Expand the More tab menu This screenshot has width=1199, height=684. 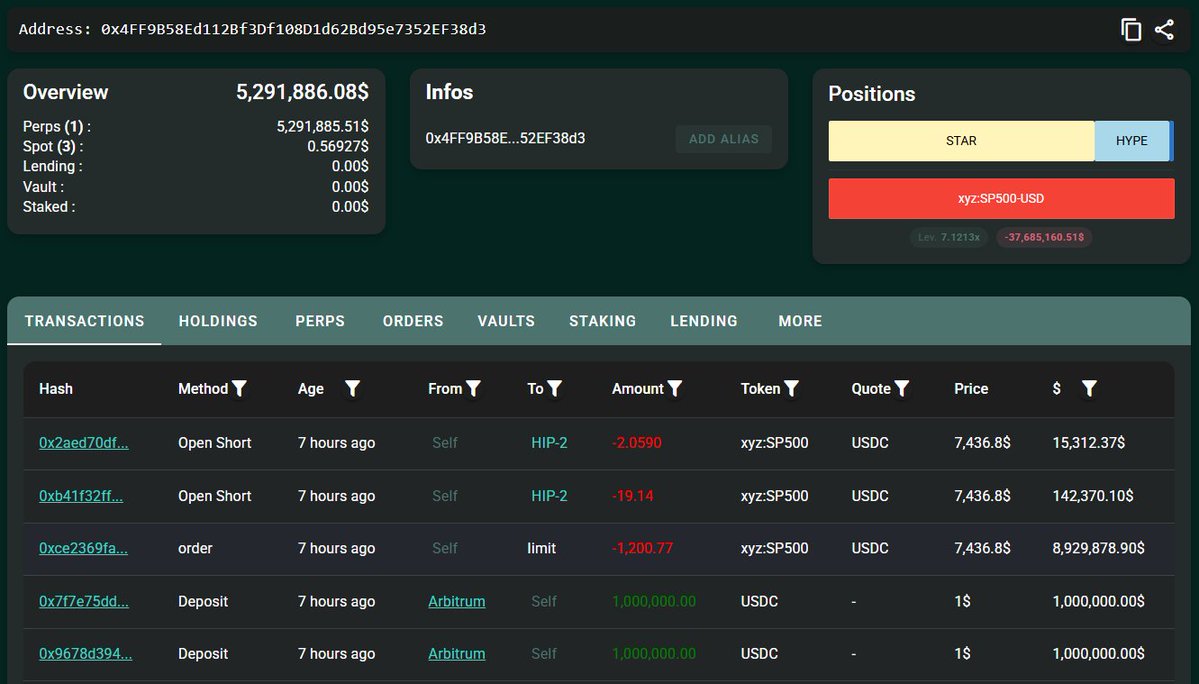click(800, 321)
